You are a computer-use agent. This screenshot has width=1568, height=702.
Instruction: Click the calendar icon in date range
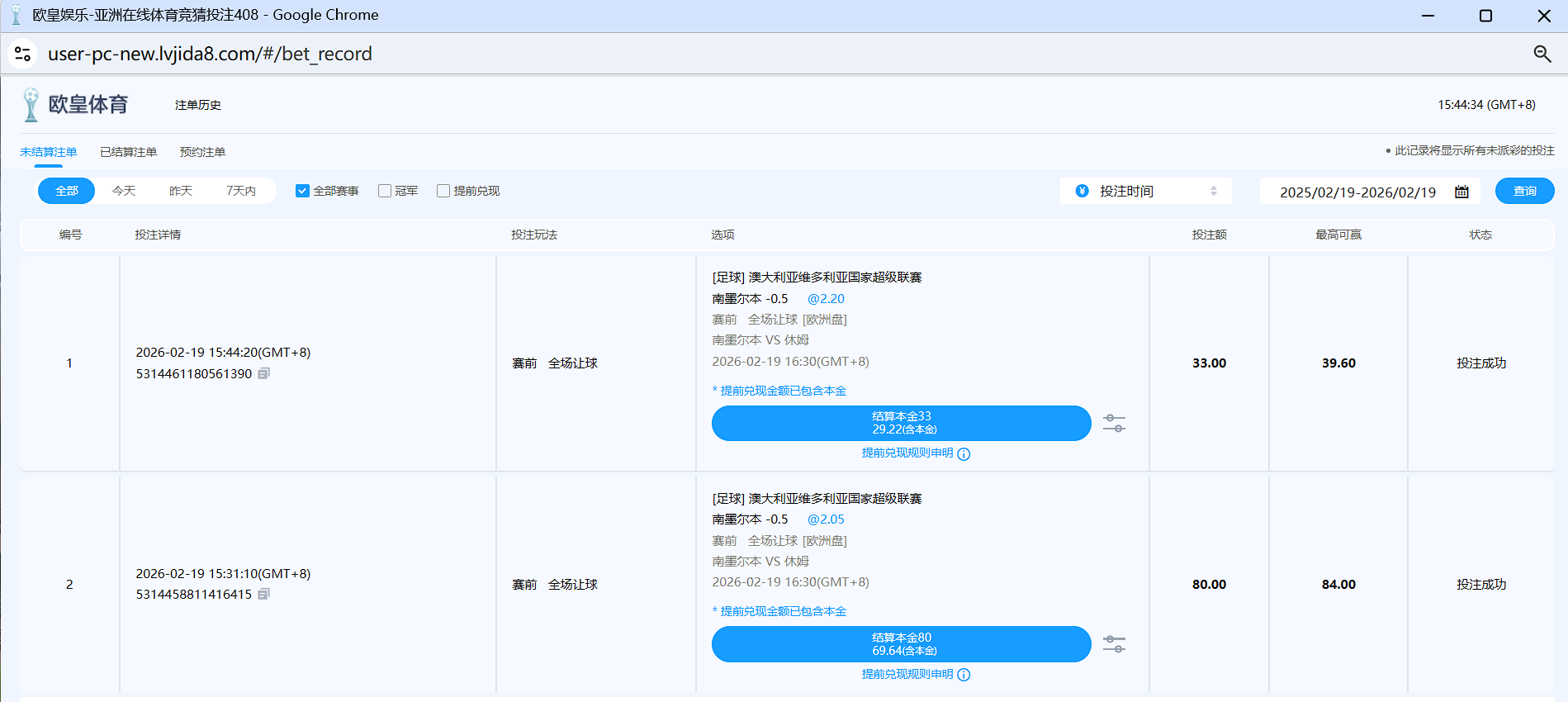coord(1461,192)
